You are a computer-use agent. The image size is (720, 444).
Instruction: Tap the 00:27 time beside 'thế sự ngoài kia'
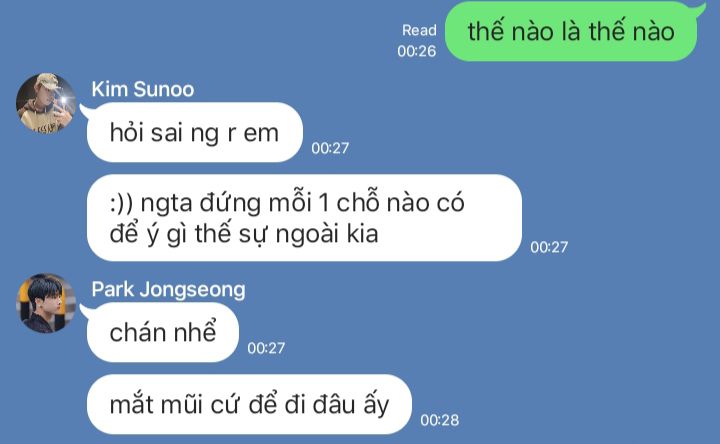549,247
